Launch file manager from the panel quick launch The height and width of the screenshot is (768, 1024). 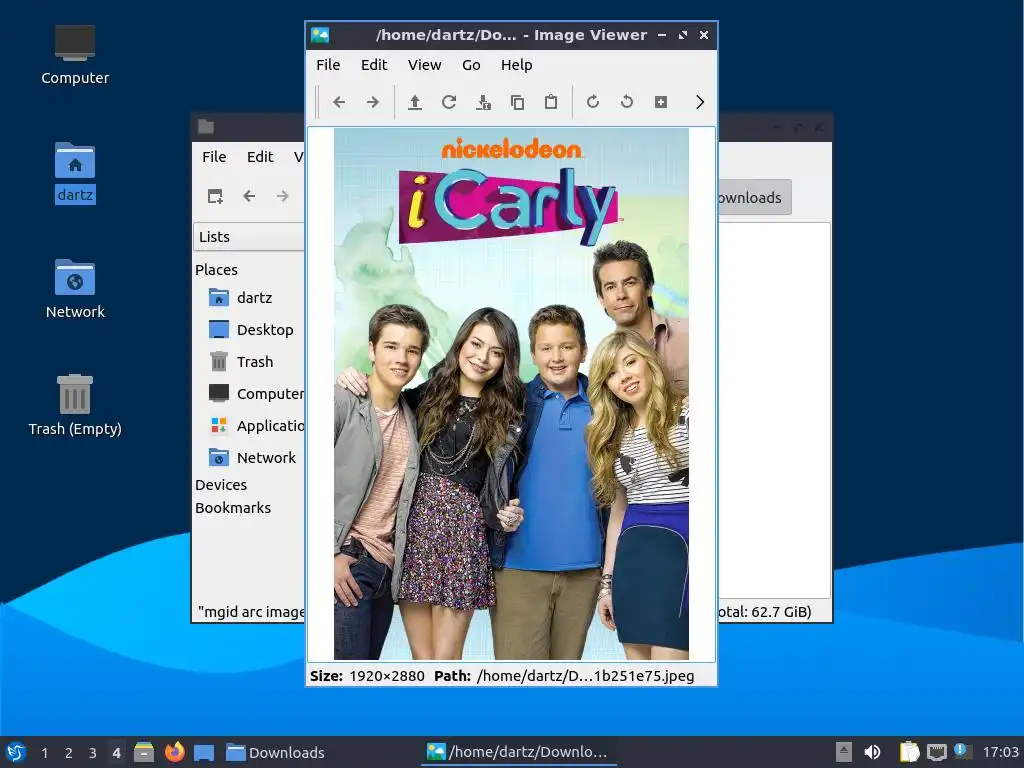[x=144, y=752]
